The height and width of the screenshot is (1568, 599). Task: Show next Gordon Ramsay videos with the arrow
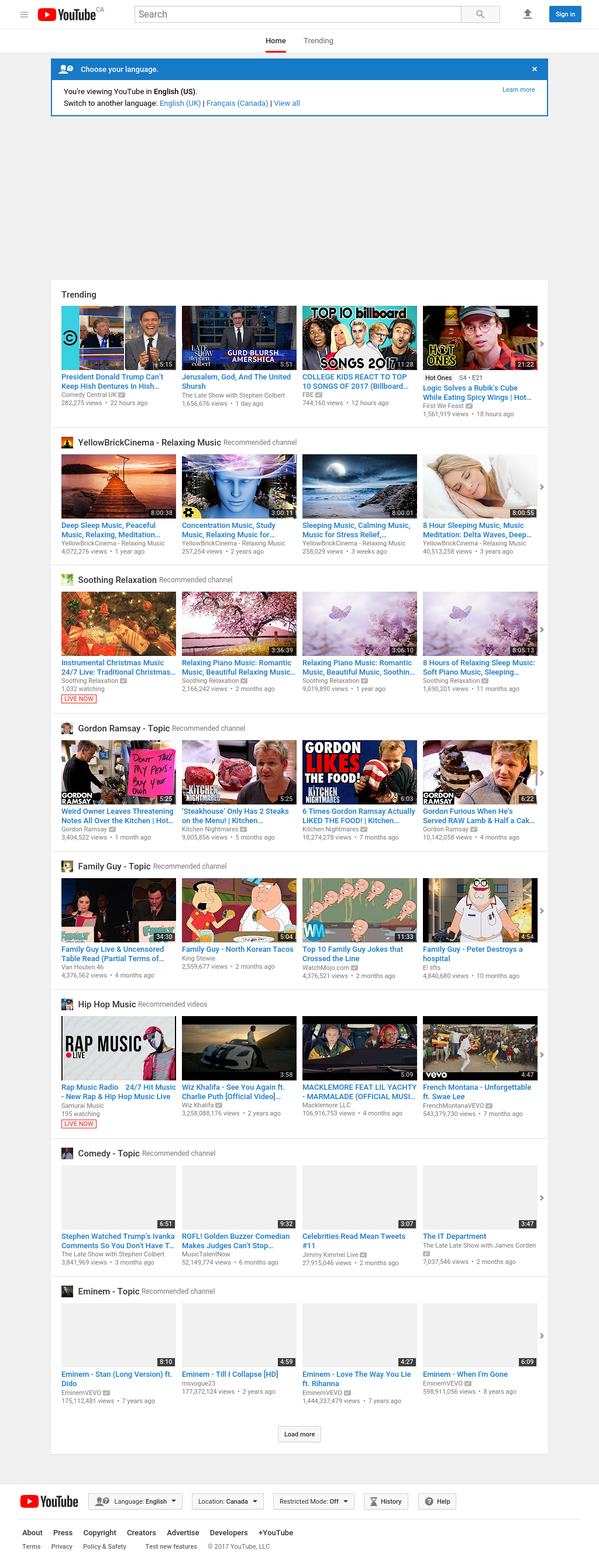pyautogui.click(x=542, y=773)
